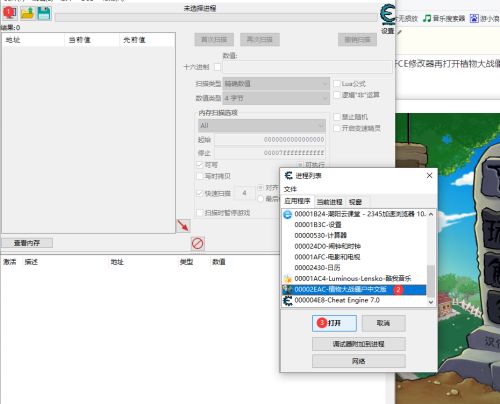This screenshot has height=404, width=500.
Task: Enable the 逻辑"非"运算 checkbox
Action: point(337,95)
